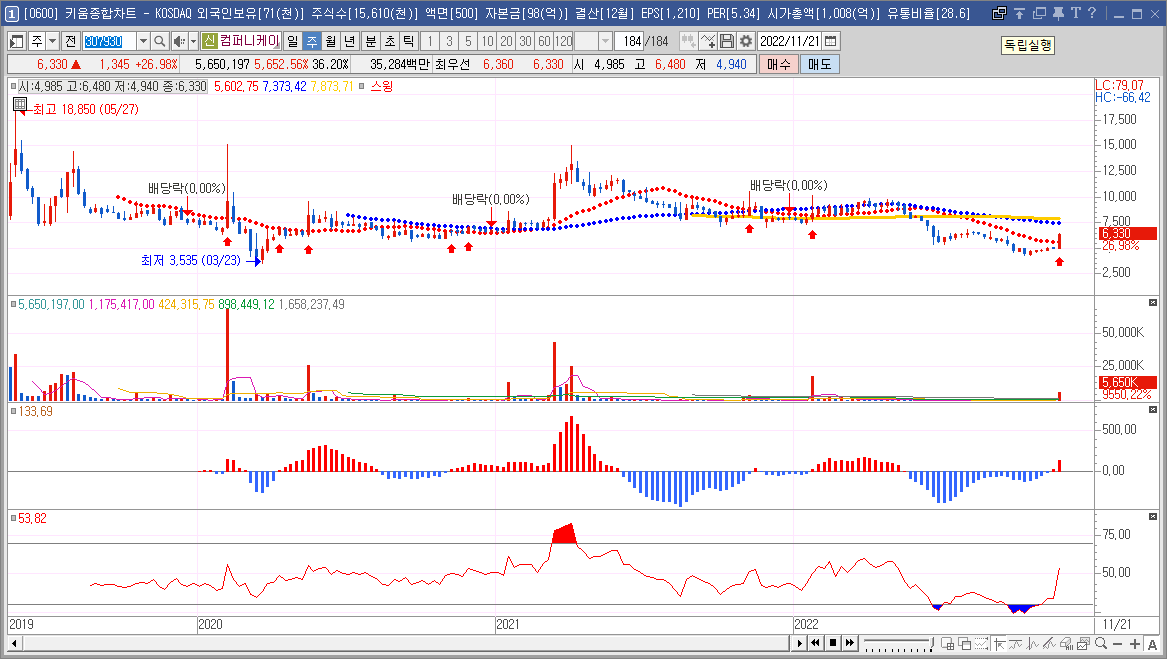Click the add indicator line icon
This screenshot has width=1167, height=659.
pos(708,42)
